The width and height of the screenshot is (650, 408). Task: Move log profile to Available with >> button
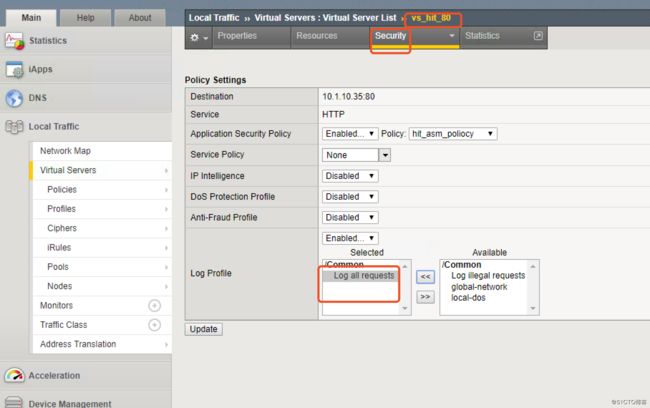425,297
